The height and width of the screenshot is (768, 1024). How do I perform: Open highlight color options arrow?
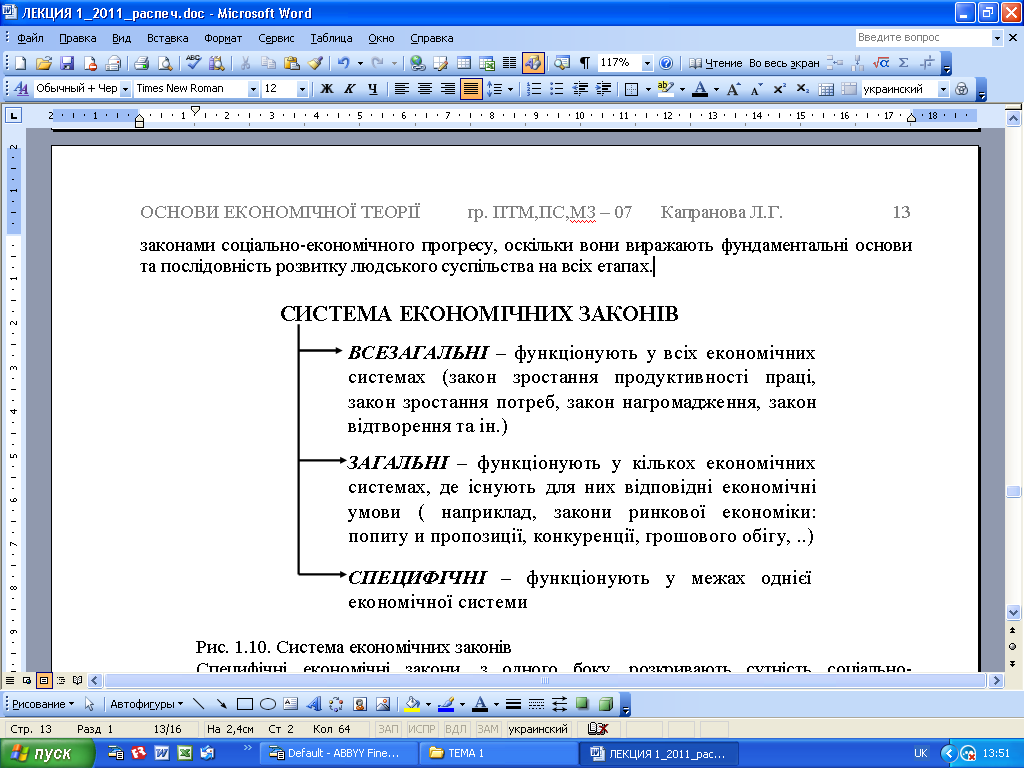point(682,89)
